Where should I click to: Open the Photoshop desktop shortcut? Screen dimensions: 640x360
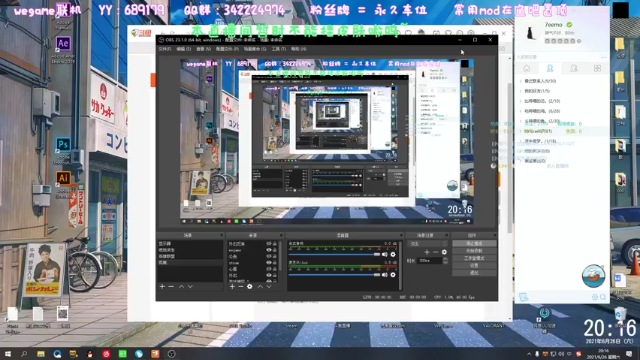[63, 144]
